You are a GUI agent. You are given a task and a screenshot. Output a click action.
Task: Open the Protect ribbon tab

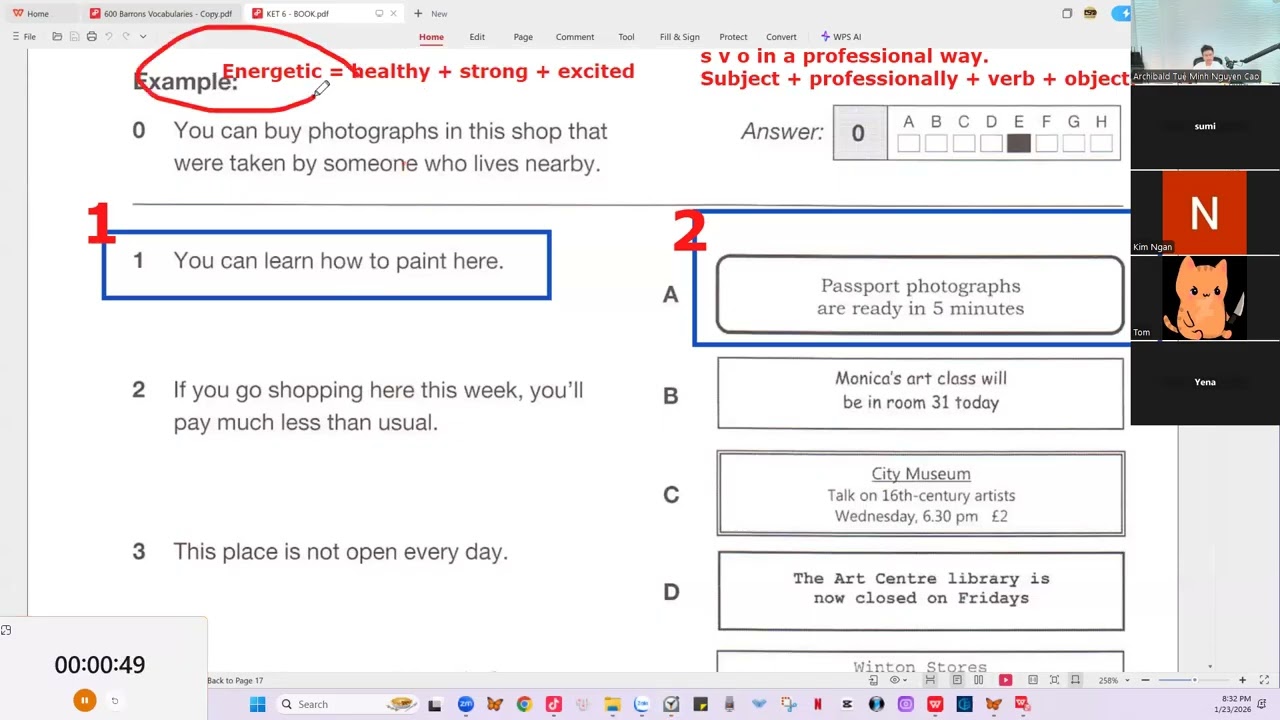(733, 37)
